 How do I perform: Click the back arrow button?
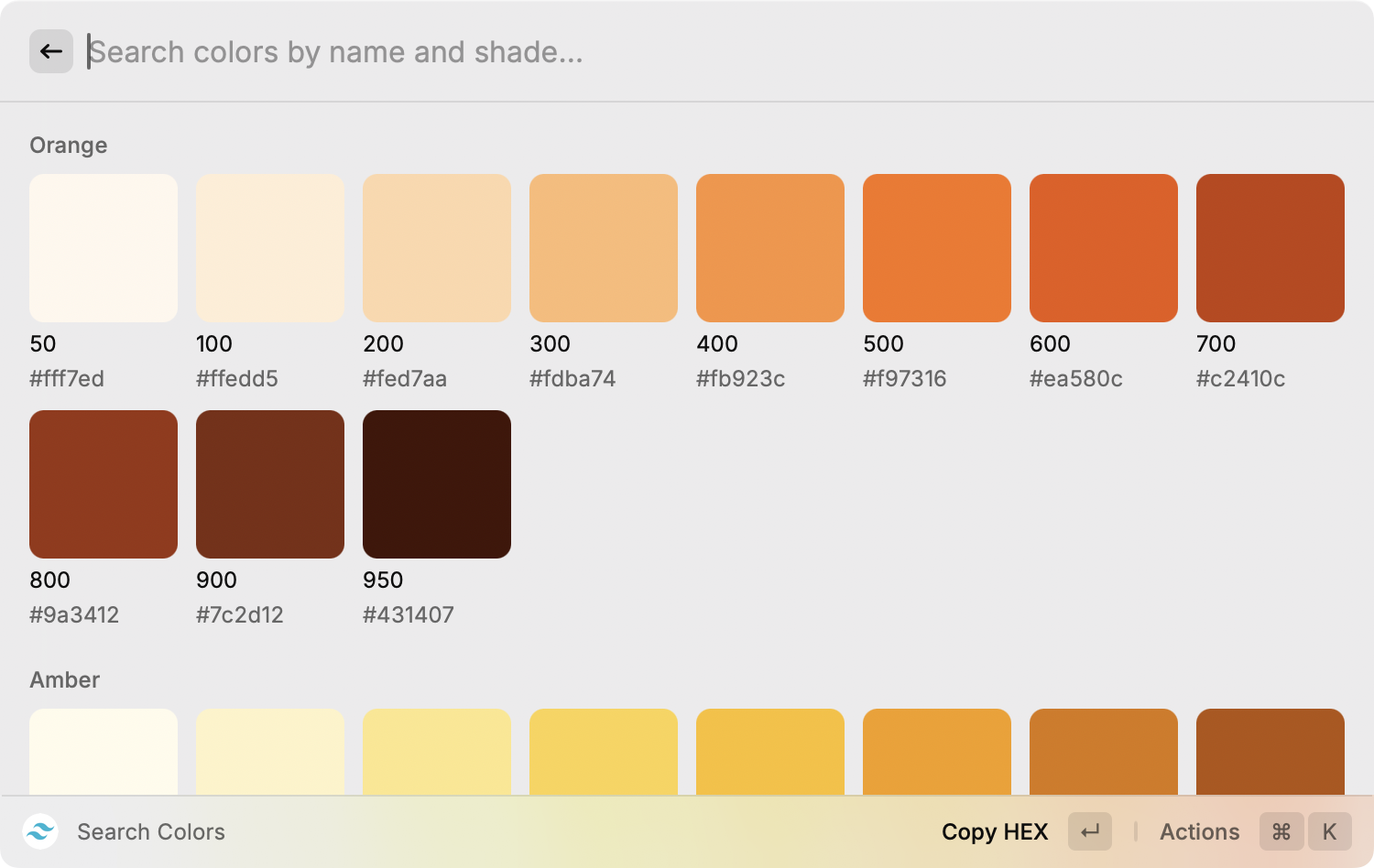coord(51,51)
